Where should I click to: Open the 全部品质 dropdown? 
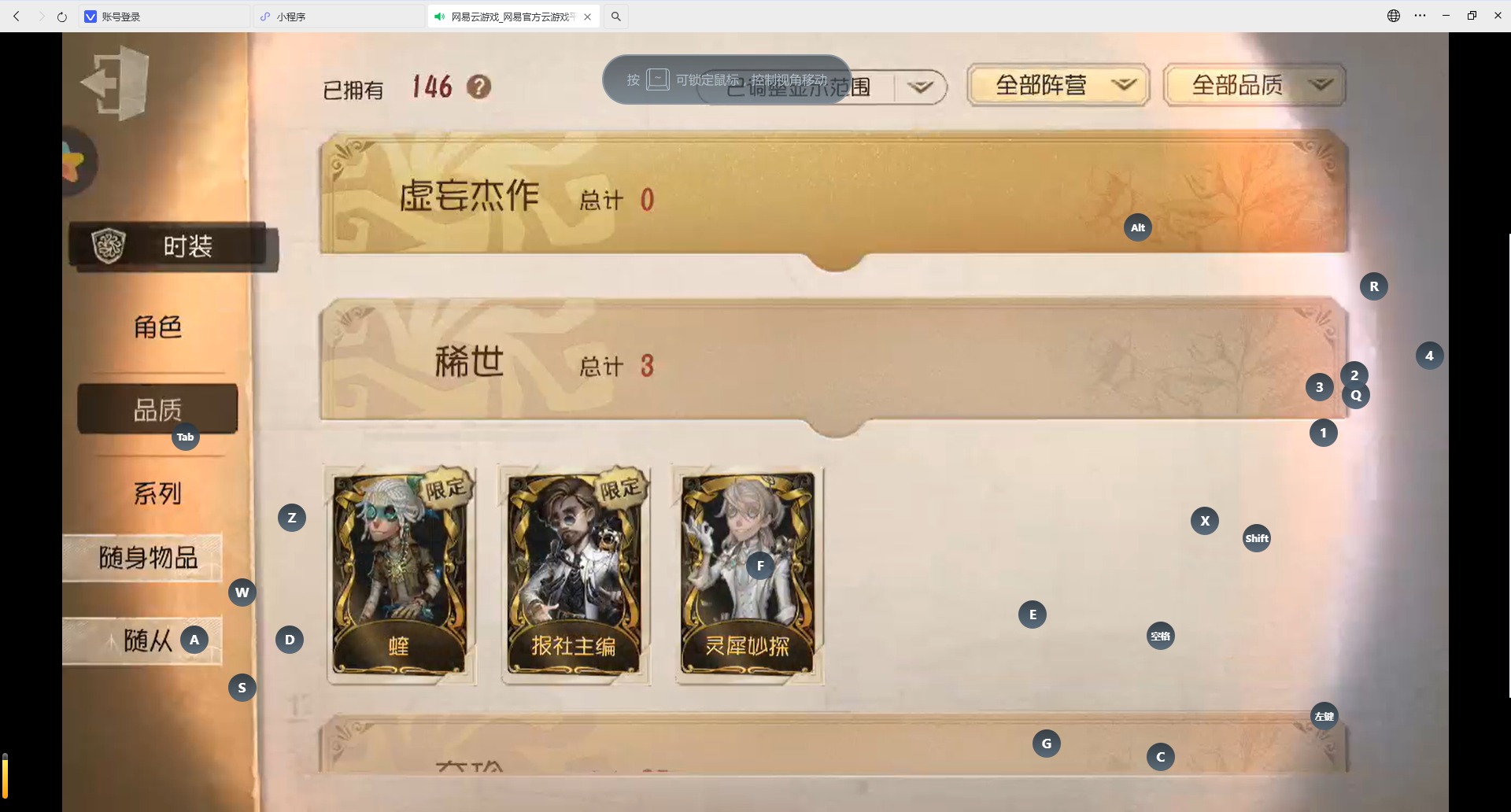pyautogui.click(x=1255, y=85)
